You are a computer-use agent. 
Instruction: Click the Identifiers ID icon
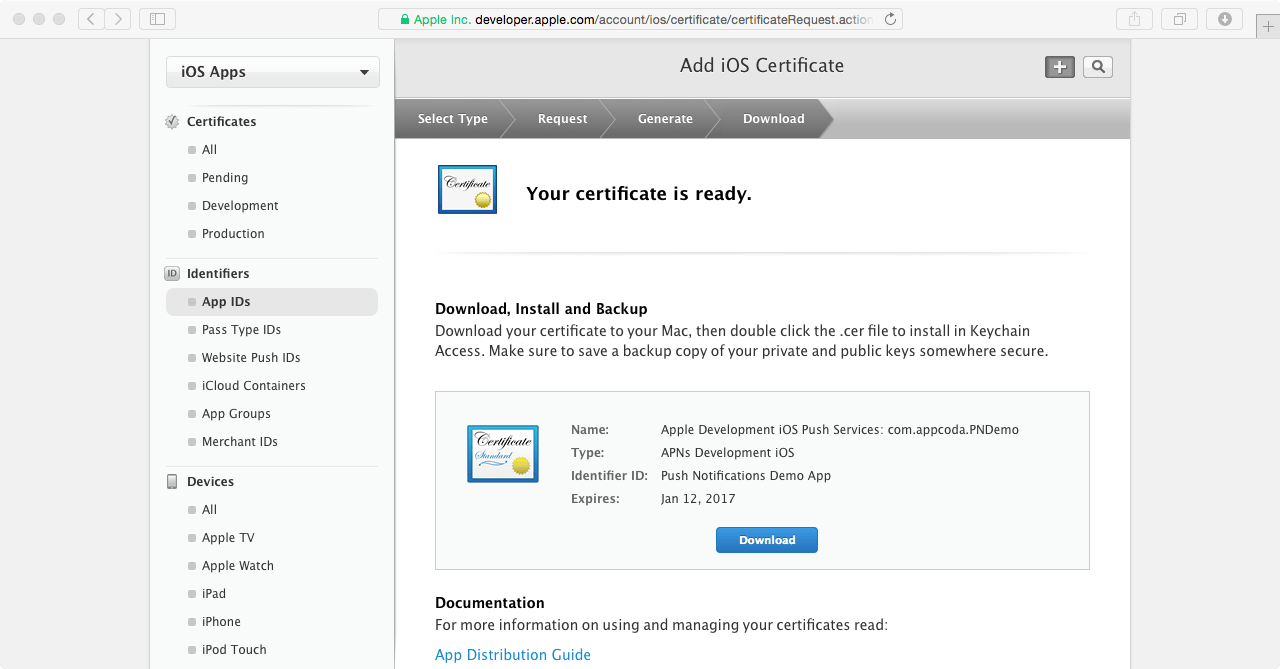pyautogui.click(x=172, y=274)
